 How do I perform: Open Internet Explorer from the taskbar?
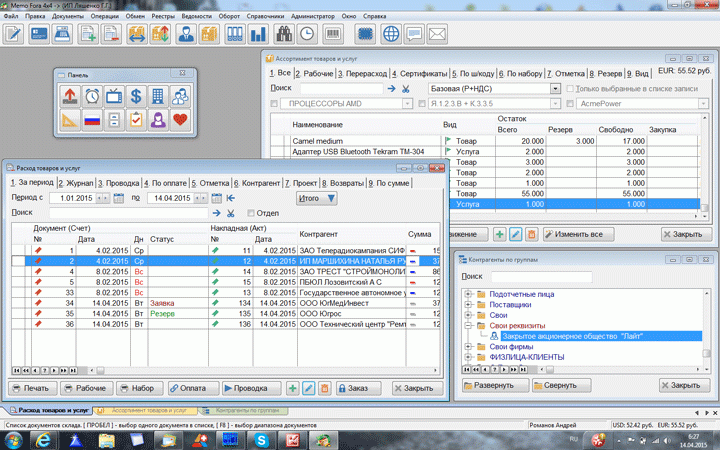(x=43, y=440)
